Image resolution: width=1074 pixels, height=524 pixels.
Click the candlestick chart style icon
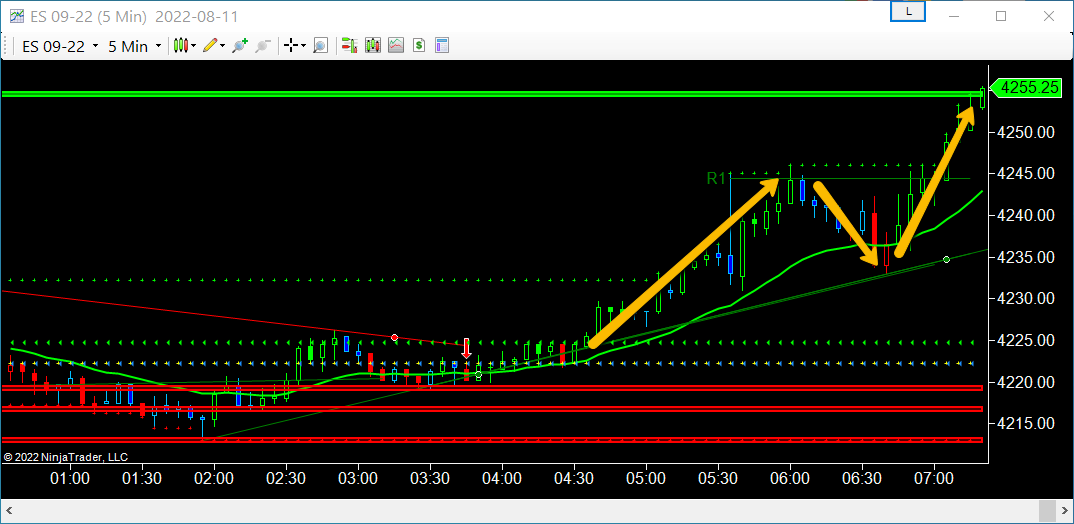pyautogui.click(x=181, y=46)
